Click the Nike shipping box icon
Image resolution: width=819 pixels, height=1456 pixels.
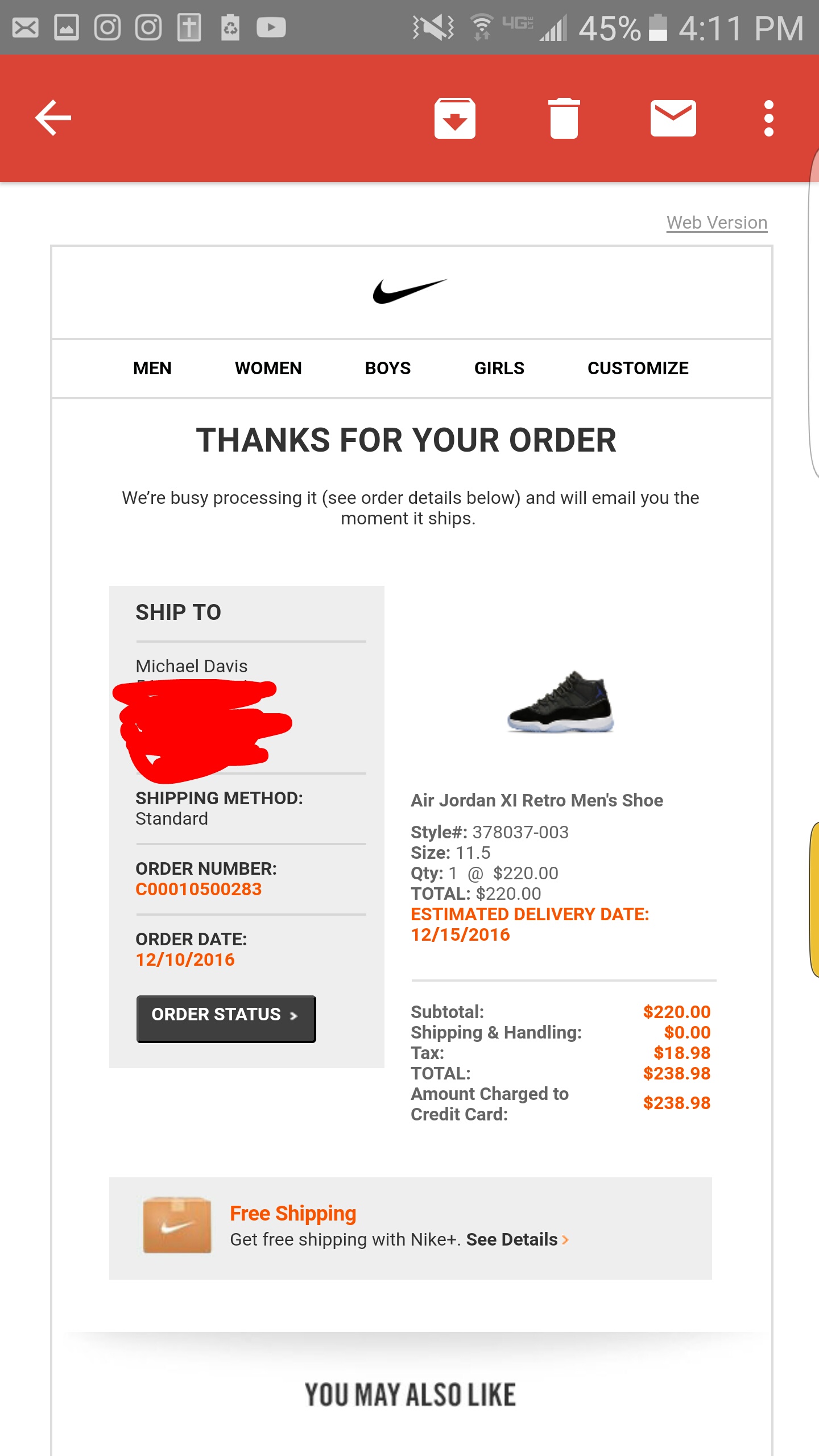pyautogui.click(x=177, y=1225)
